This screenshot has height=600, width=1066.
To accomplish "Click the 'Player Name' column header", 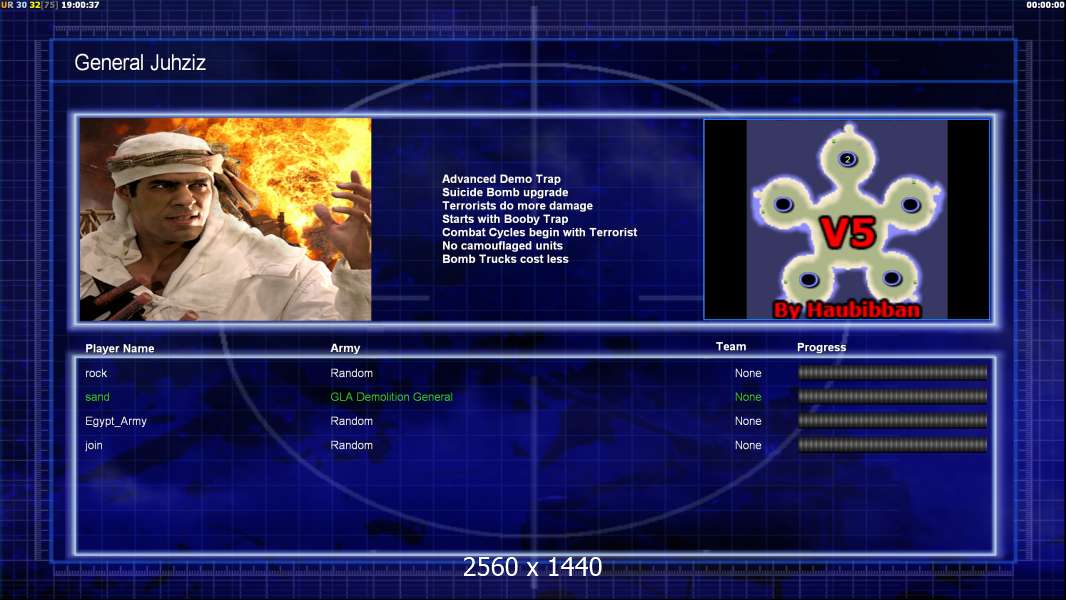I will [120, 349].
